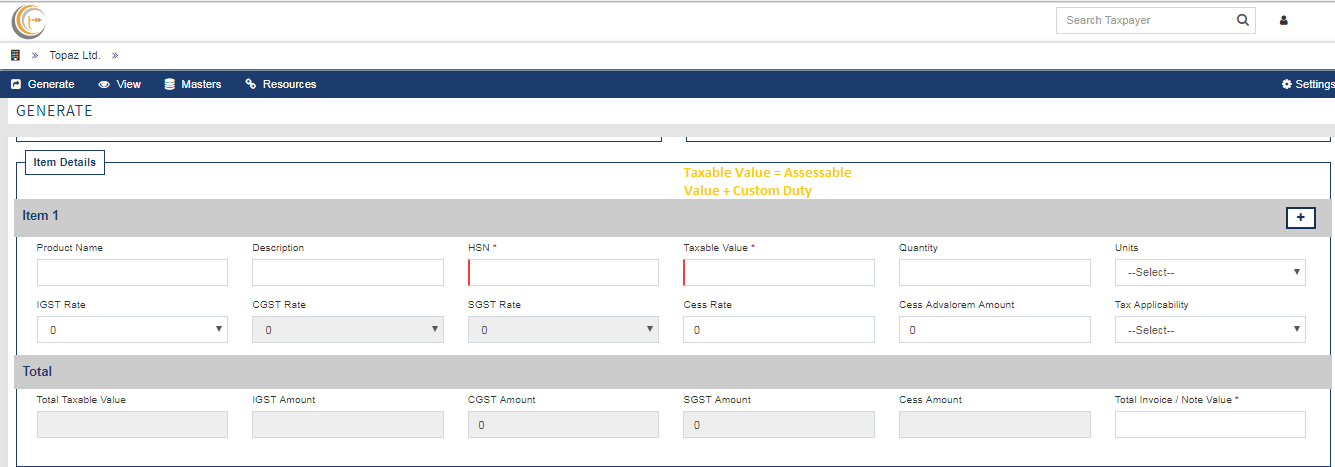
Task: Click the HSN input field
Action: click(x=564, y=272)
